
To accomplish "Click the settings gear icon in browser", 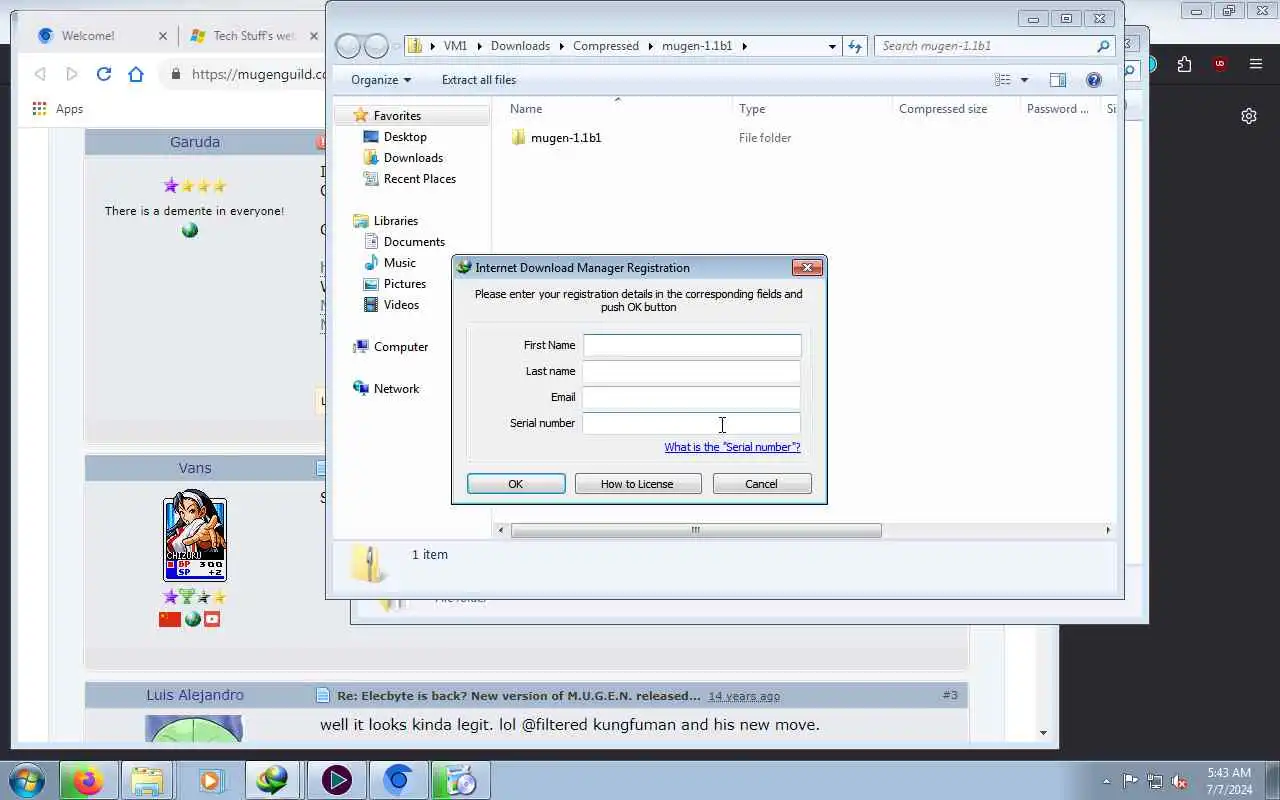I will point(1249,116).
